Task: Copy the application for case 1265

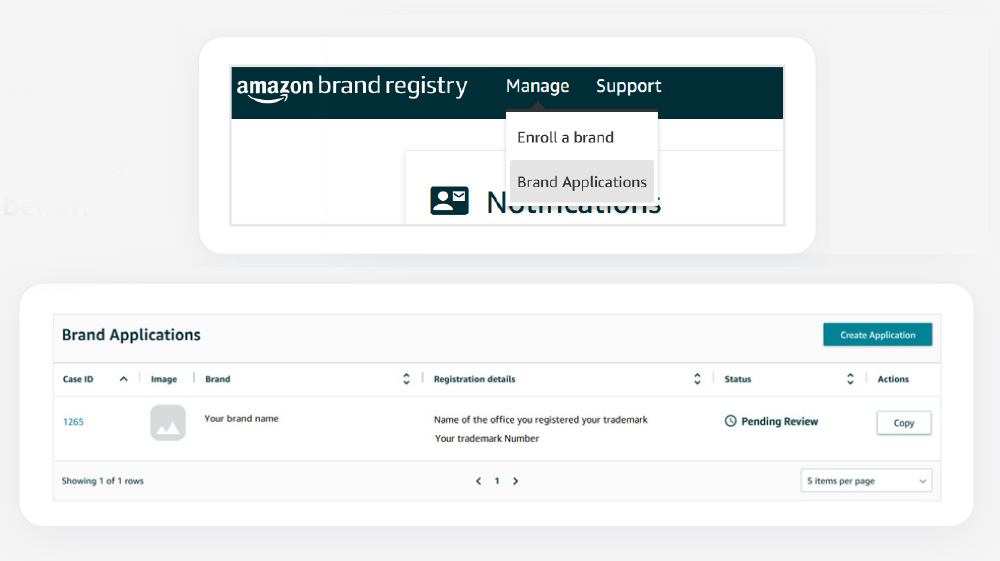Action: point(904,423)
